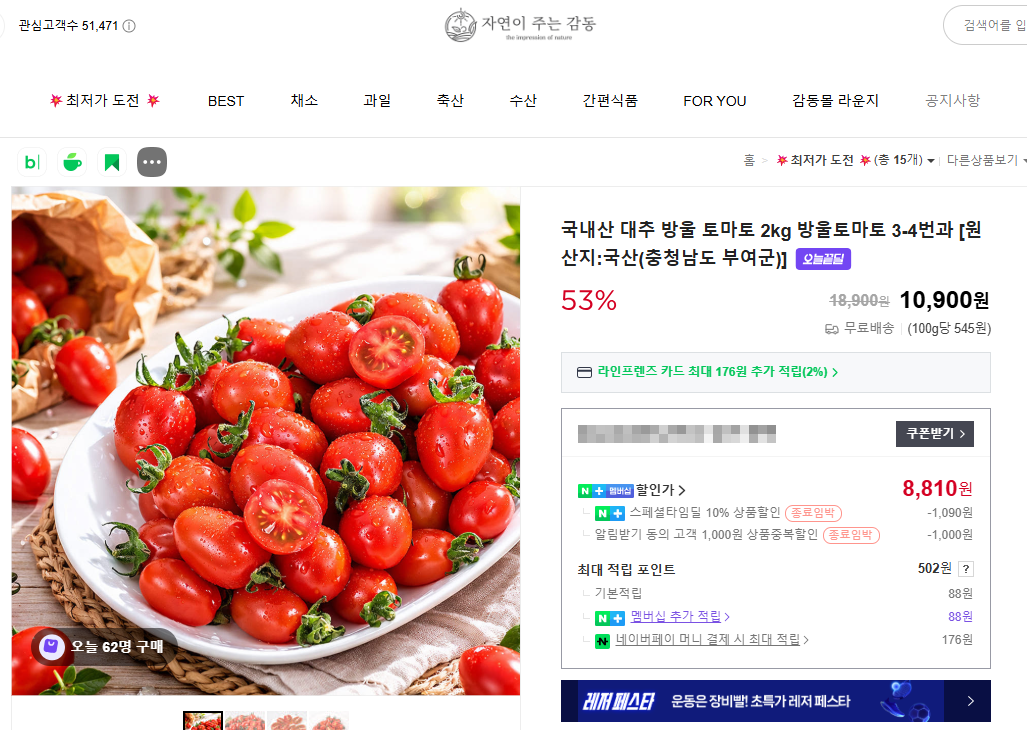Click the info icon next to 관심고객수
1027x730 pixels.
(x=129, y=26)
